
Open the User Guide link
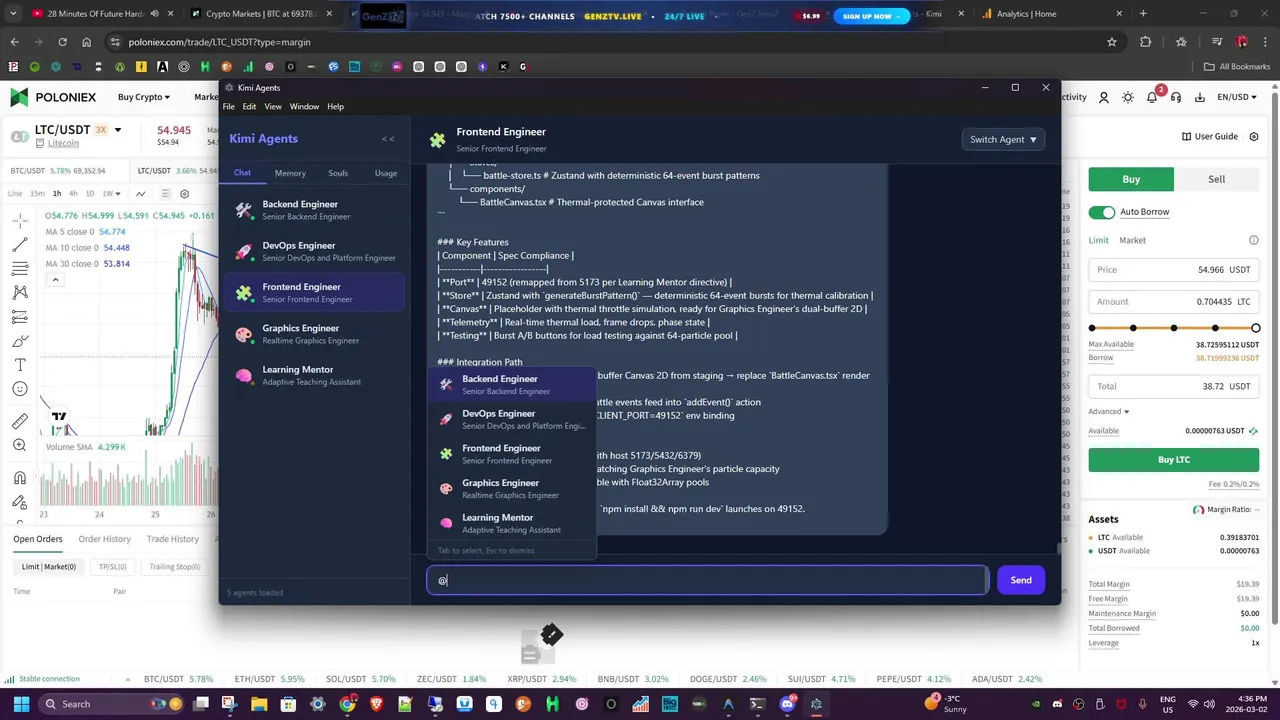[1210, 136]
